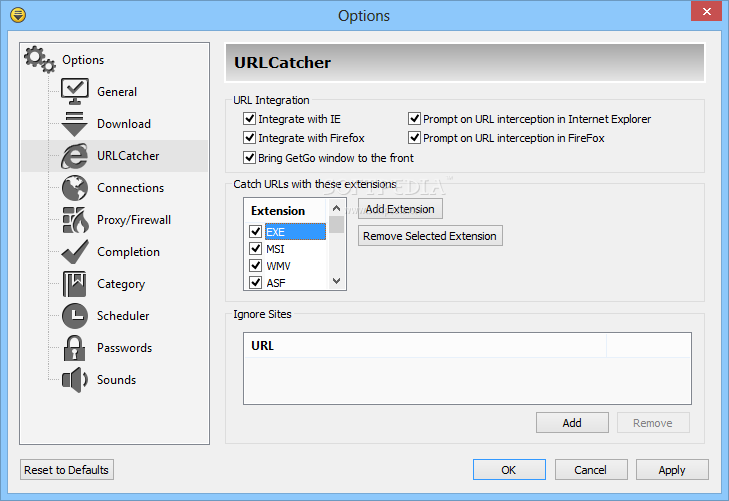This screenshot has height=501, width=729.
Task: Click the URL column header
Action: [x=424, y=346]
